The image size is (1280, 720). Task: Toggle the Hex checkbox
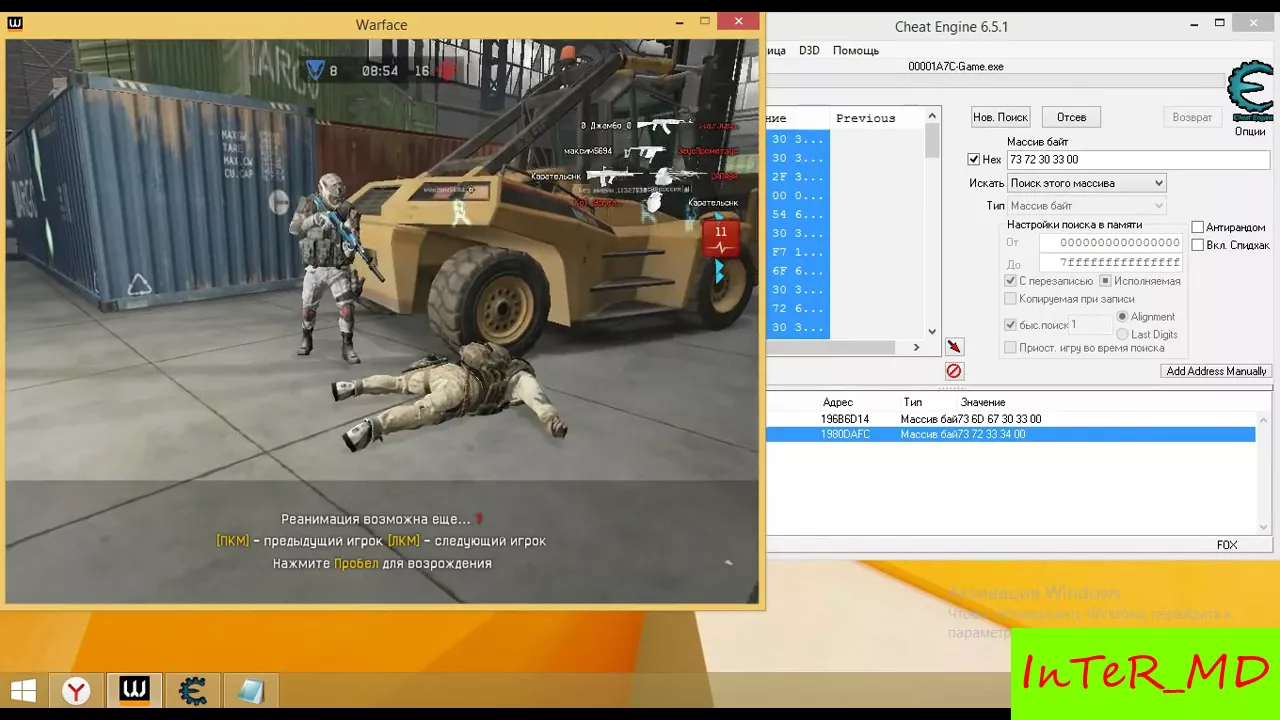coord(974,160)
